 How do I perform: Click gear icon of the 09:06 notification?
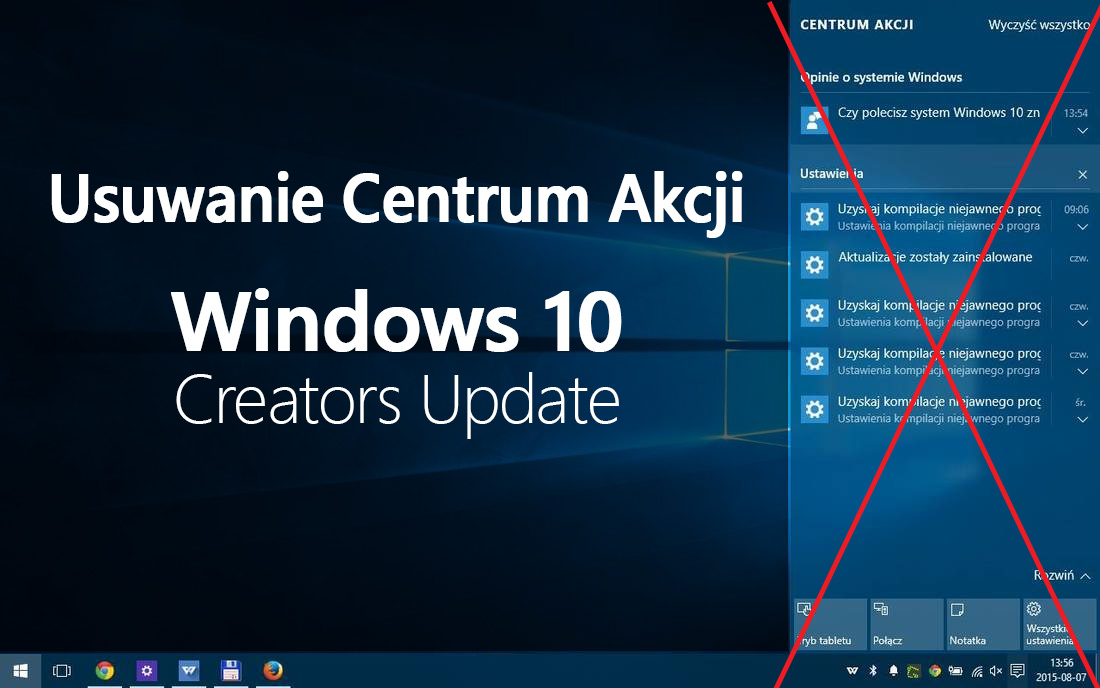pyautogui.click(x=814, y=217)
